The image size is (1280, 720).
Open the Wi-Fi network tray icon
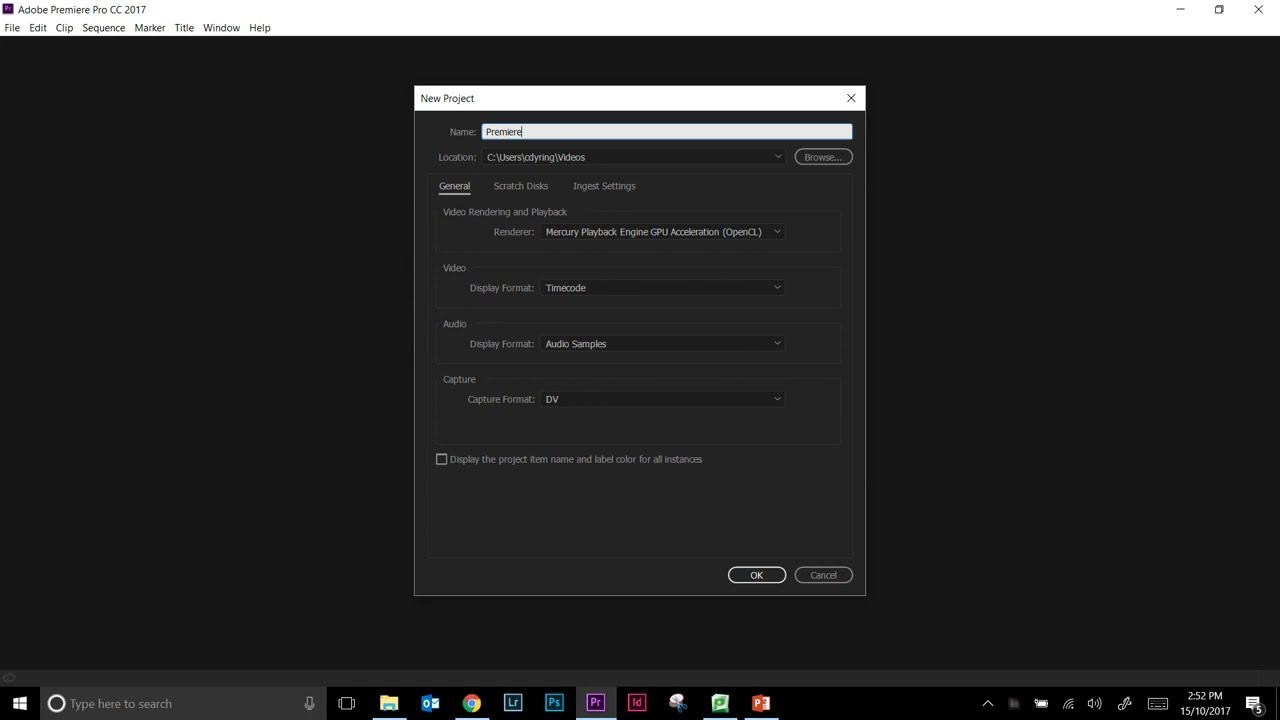click(1068, 703)
